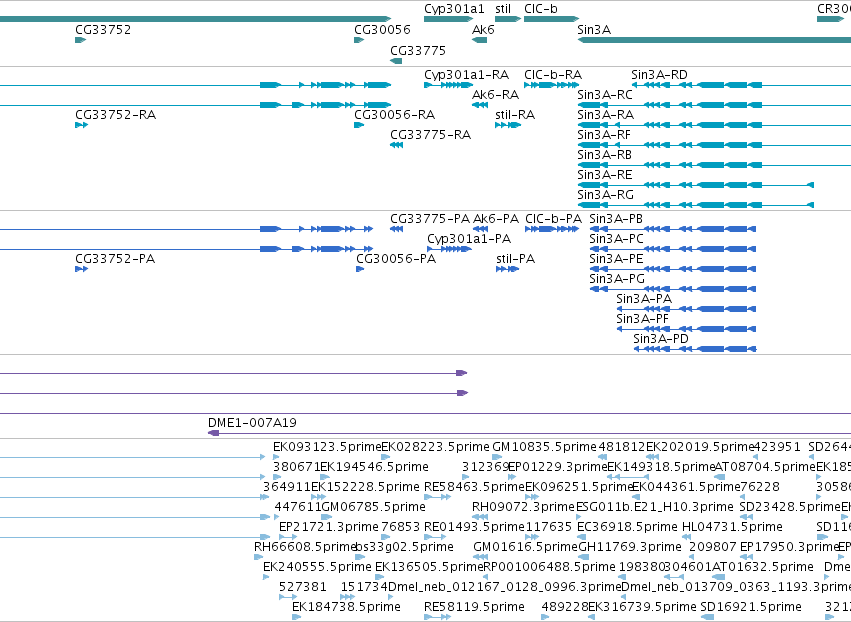Open the Ak6-RA transcript
Image resolution: width=851 pixels, height=622 pixels.
pos(496,94)
